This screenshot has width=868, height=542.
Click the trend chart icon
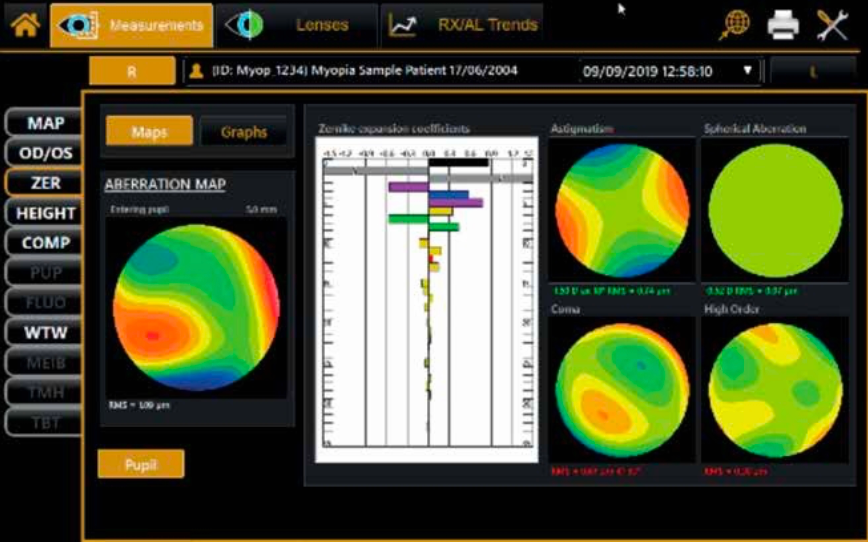402,25
